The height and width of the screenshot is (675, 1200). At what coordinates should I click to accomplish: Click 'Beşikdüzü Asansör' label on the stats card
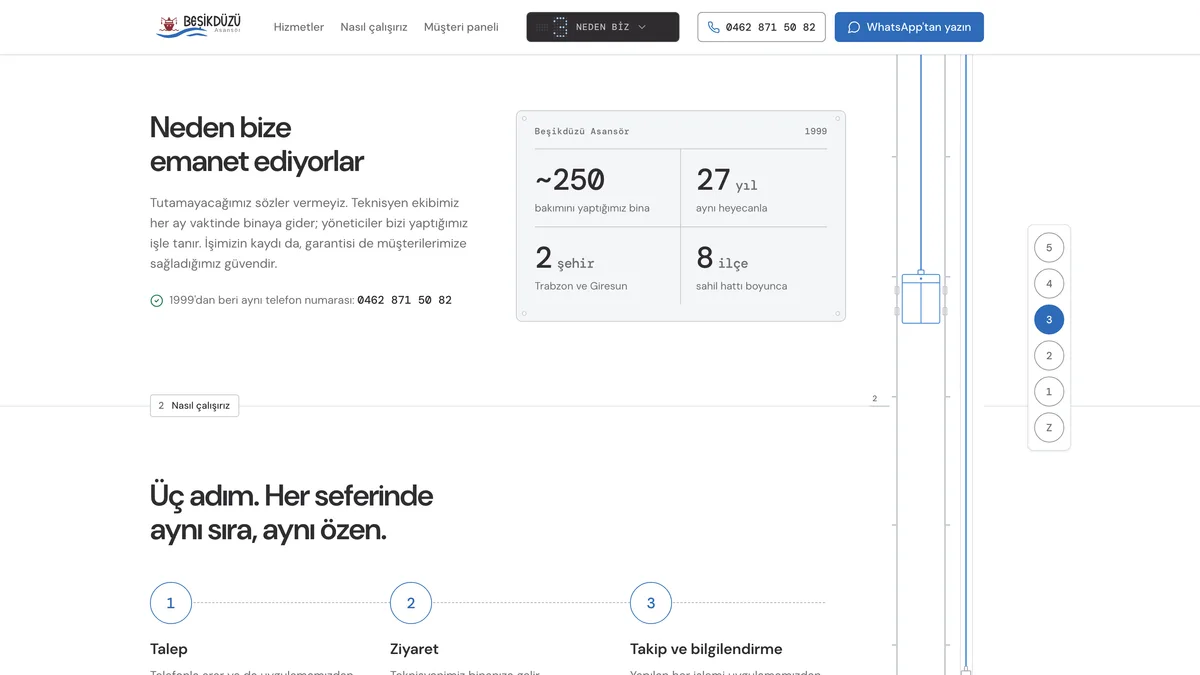tap(582, 131)
